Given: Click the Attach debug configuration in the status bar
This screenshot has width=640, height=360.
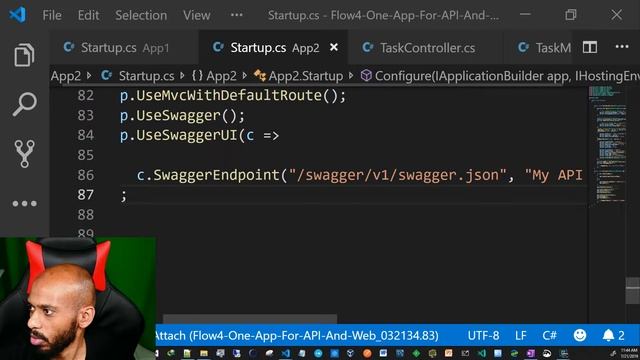Looking at the screenshot, I should click(297, 336).
